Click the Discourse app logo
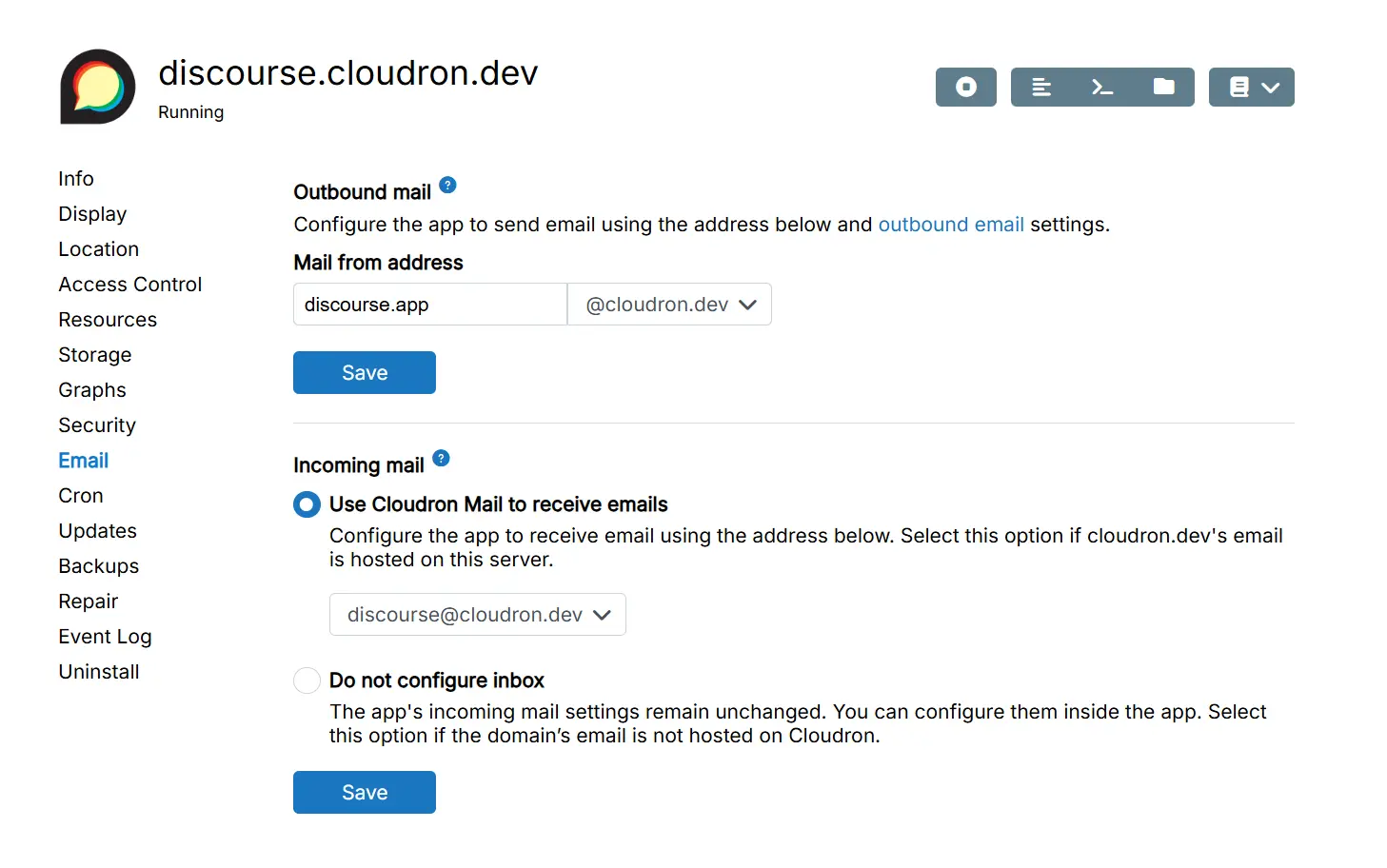The width and height of the screenshot is (1387, 868). [x=98, y=87]
